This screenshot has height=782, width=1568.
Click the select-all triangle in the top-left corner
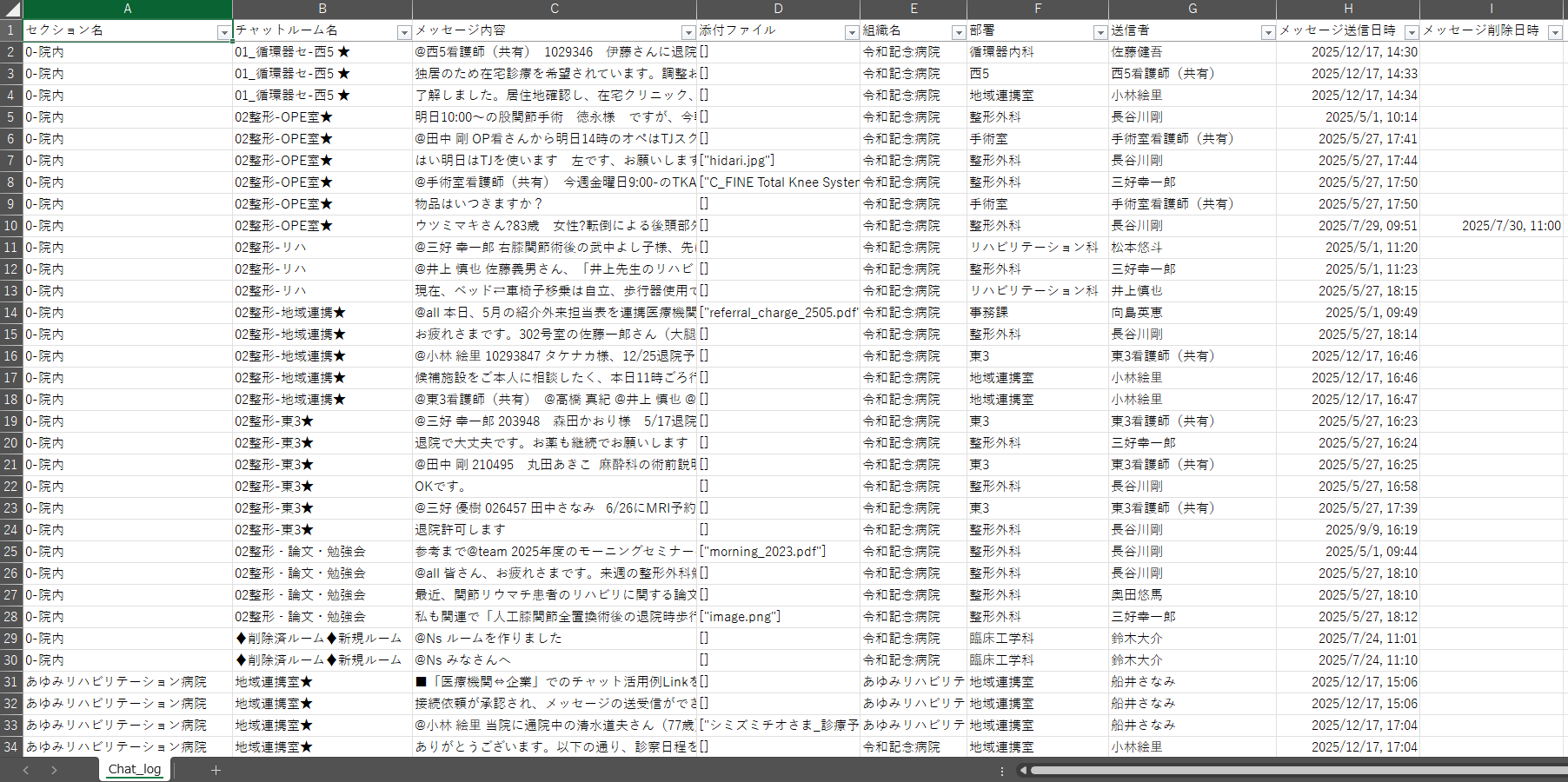(x=11, y=9)
